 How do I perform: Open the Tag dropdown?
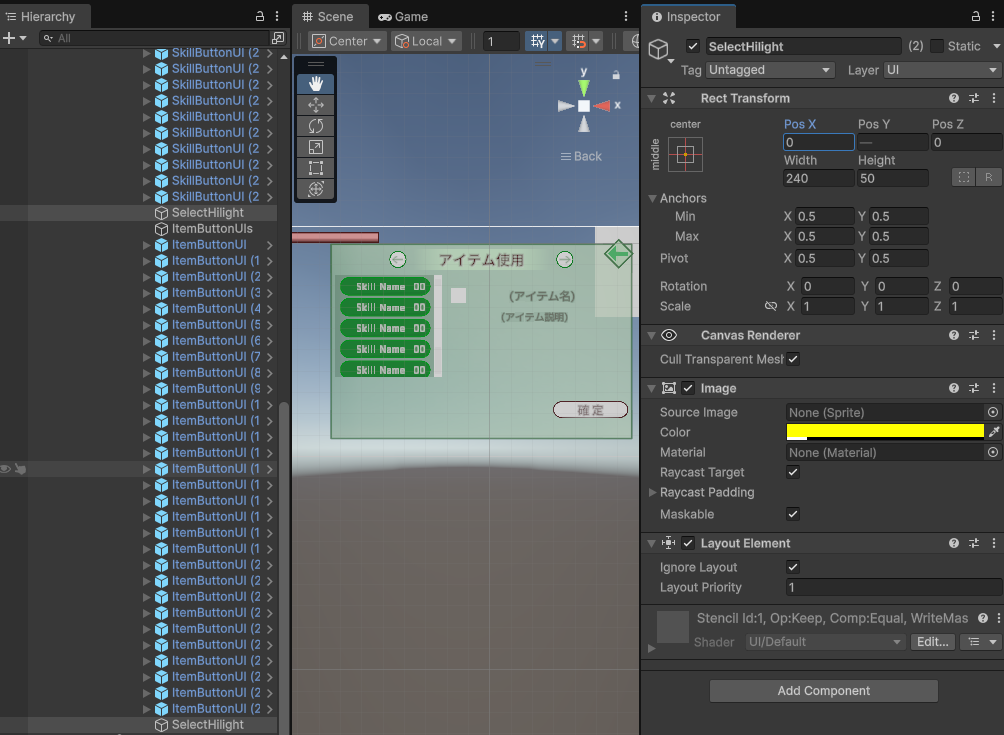[769, 70]
